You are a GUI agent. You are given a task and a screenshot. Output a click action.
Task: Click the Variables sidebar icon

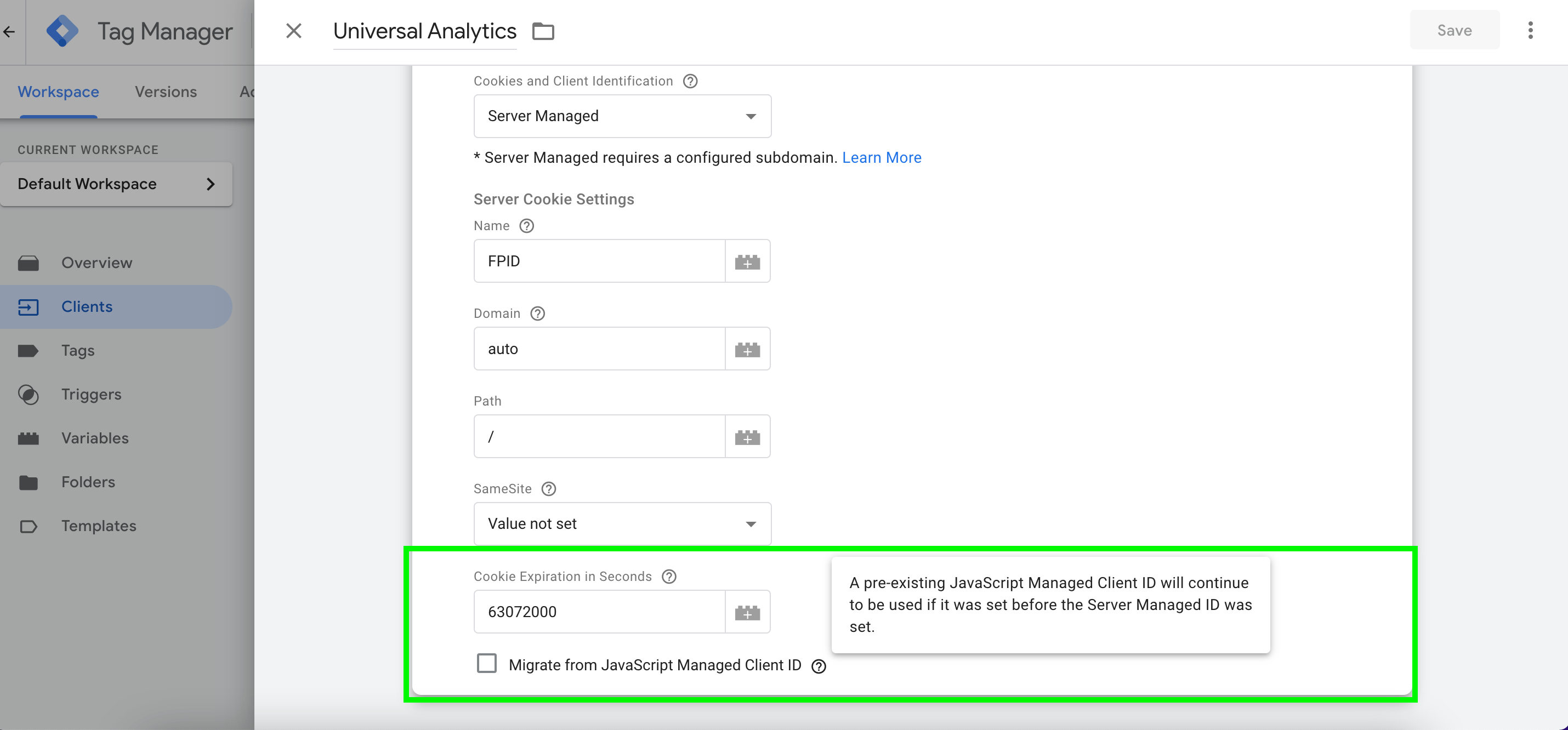click(x=28, y=438)
